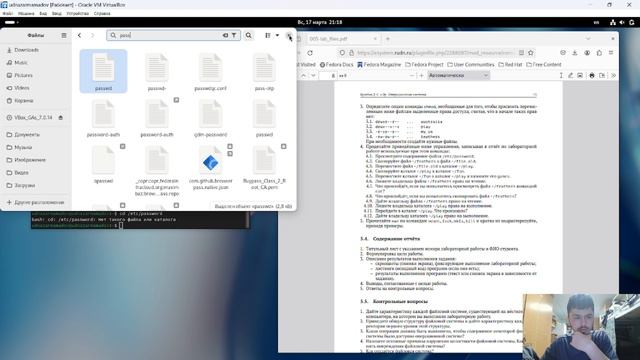This screenshot has width=640, height=360.
Task: Open VirtualBox Вид menu
Action: (43, 13)
